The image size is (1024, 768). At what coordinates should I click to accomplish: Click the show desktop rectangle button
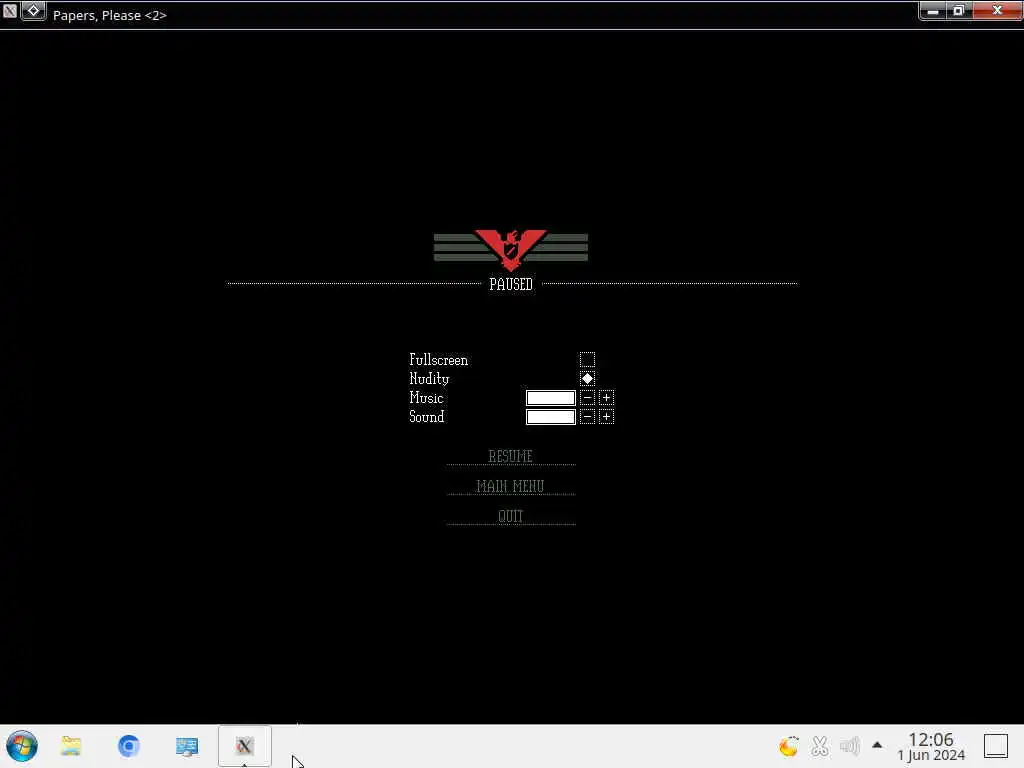996,746
